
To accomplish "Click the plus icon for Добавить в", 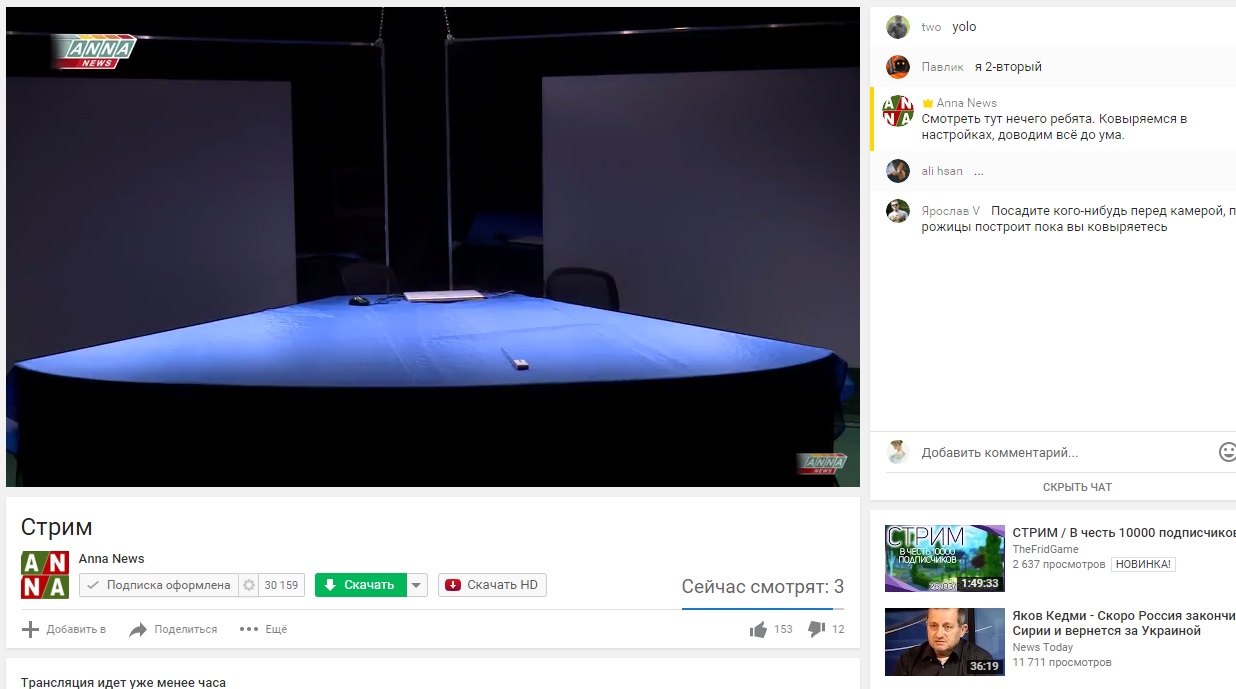I will [31, 629].
